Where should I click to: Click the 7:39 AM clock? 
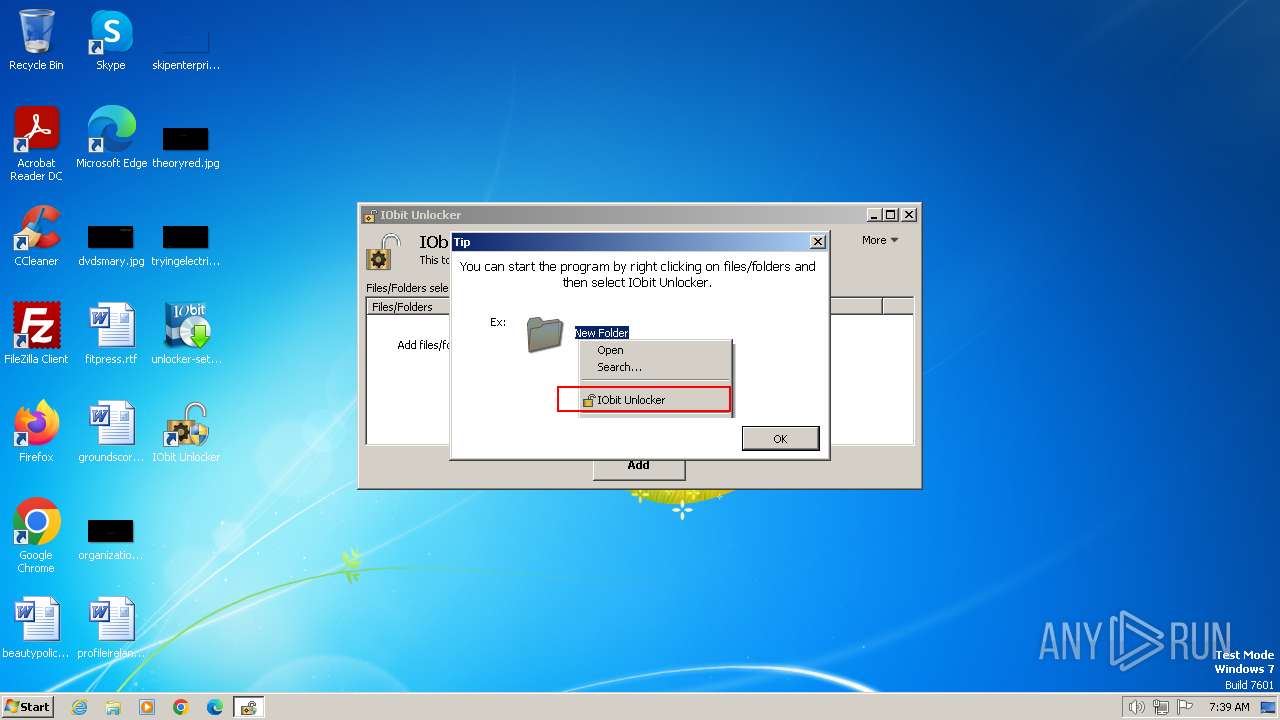click(x=1229, y=707)
